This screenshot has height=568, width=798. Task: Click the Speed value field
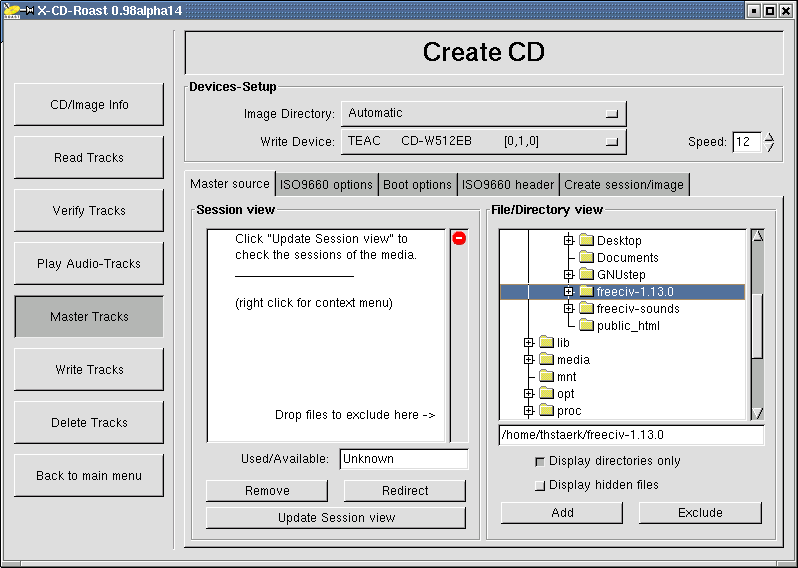(747, 141)
